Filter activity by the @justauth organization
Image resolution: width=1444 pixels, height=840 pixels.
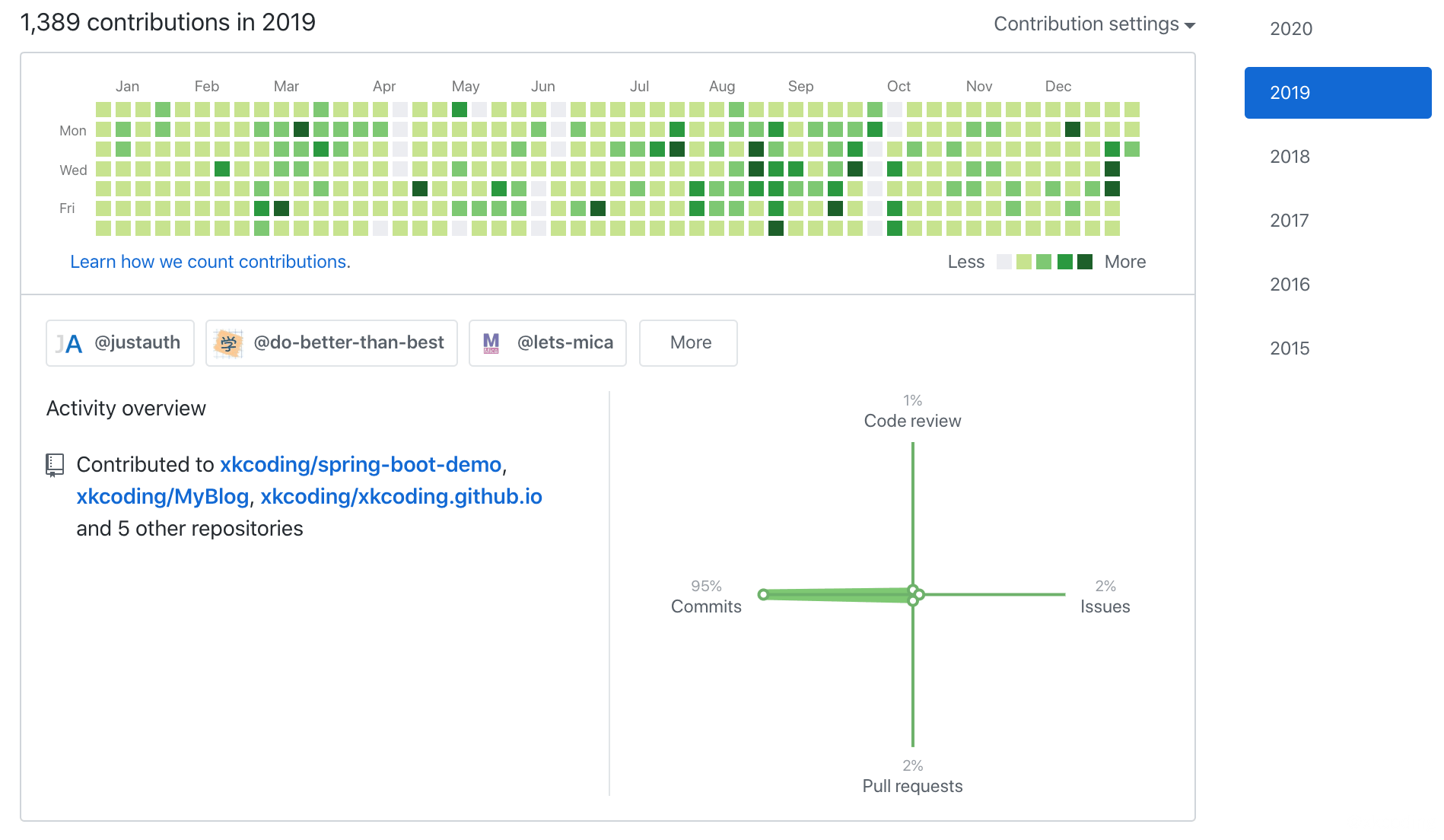click(x=137, y=343)
